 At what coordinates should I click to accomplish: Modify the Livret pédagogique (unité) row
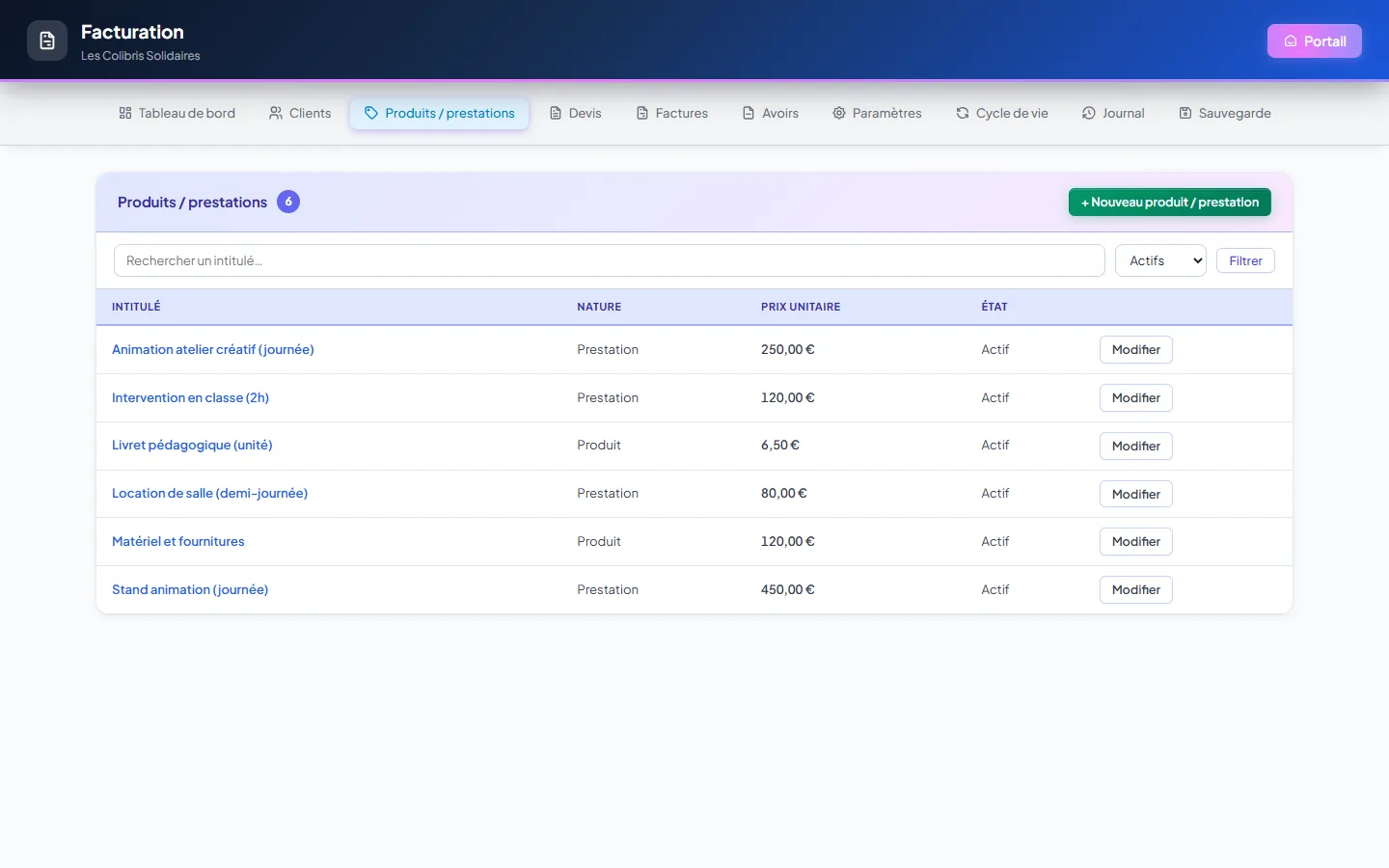(1136, 446)
